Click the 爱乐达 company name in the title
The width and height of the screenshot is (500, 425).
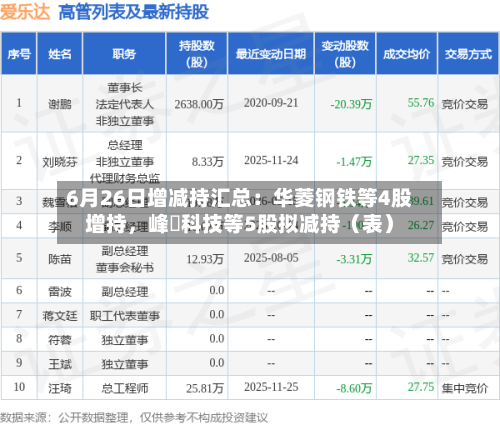[x=25, y=12]
